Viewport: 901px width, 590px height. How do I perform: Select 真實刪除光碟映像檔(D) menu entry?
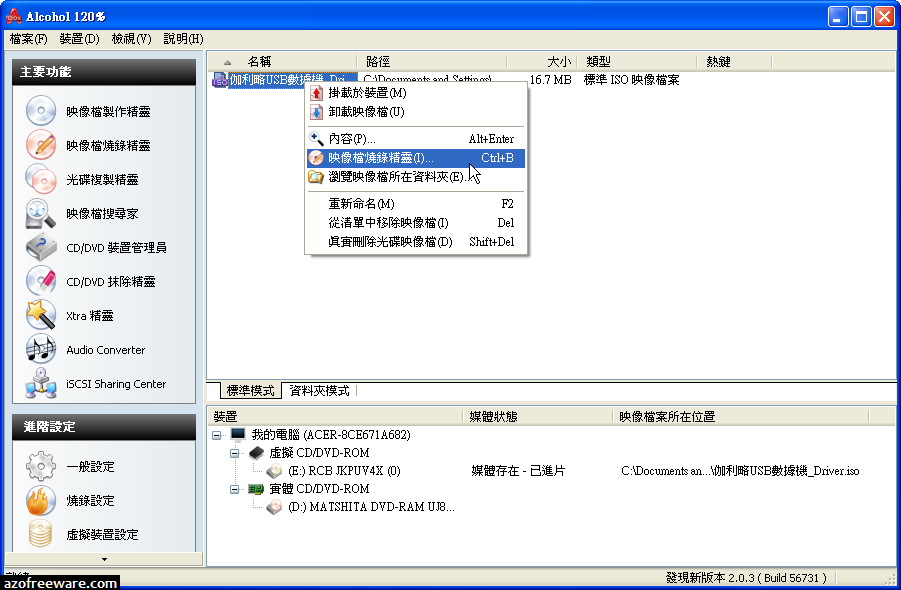coord(416,242)
